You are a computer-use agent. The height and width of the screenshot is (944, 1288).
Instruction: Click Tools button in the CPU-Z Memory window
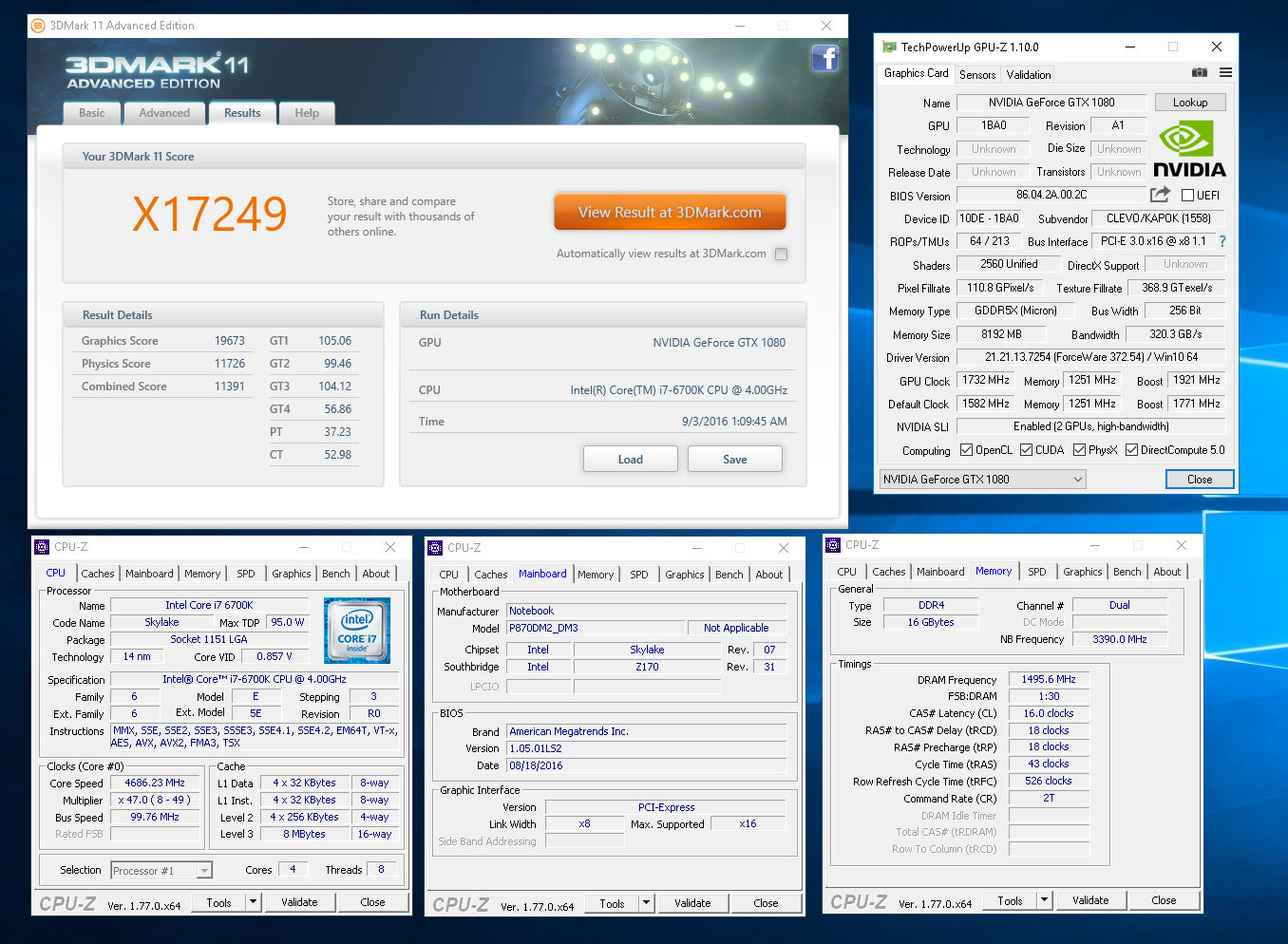[1010, 900]
